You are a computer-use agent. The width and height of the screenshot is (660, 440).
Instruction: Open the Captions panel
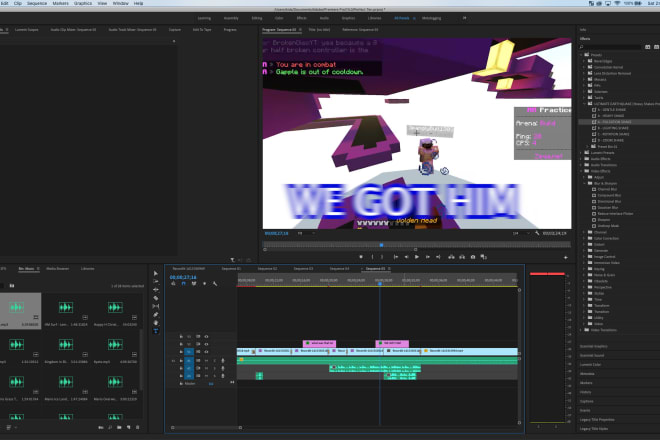(x=586, y=401)
